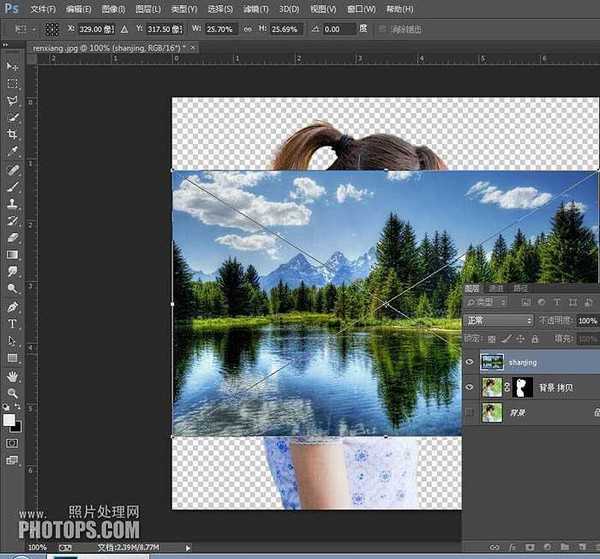Select the Pen tool

13,307
